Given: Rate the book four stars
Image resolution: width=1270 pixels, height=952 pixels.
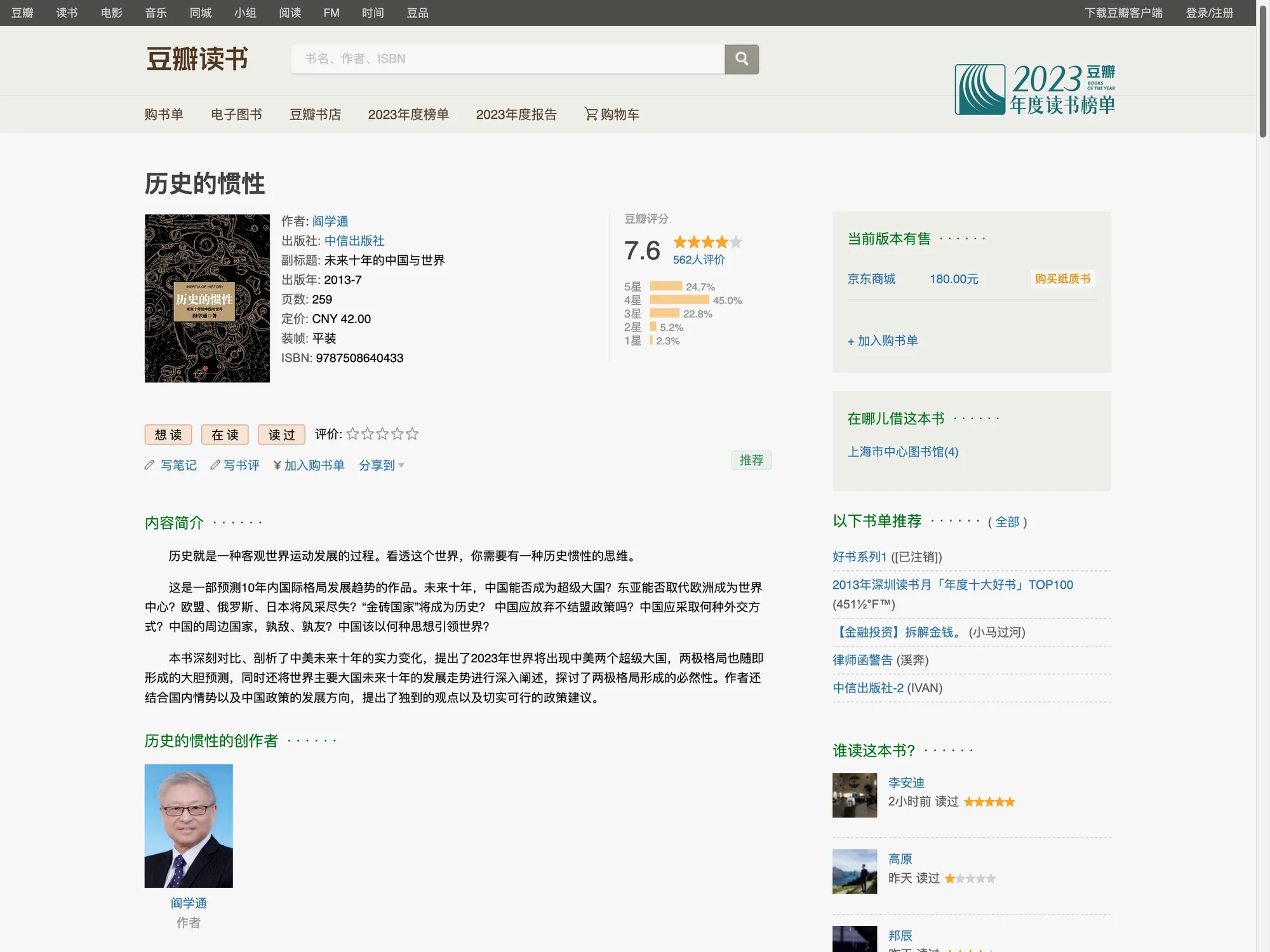Looking at the screenshot, I should coord(397,434).
